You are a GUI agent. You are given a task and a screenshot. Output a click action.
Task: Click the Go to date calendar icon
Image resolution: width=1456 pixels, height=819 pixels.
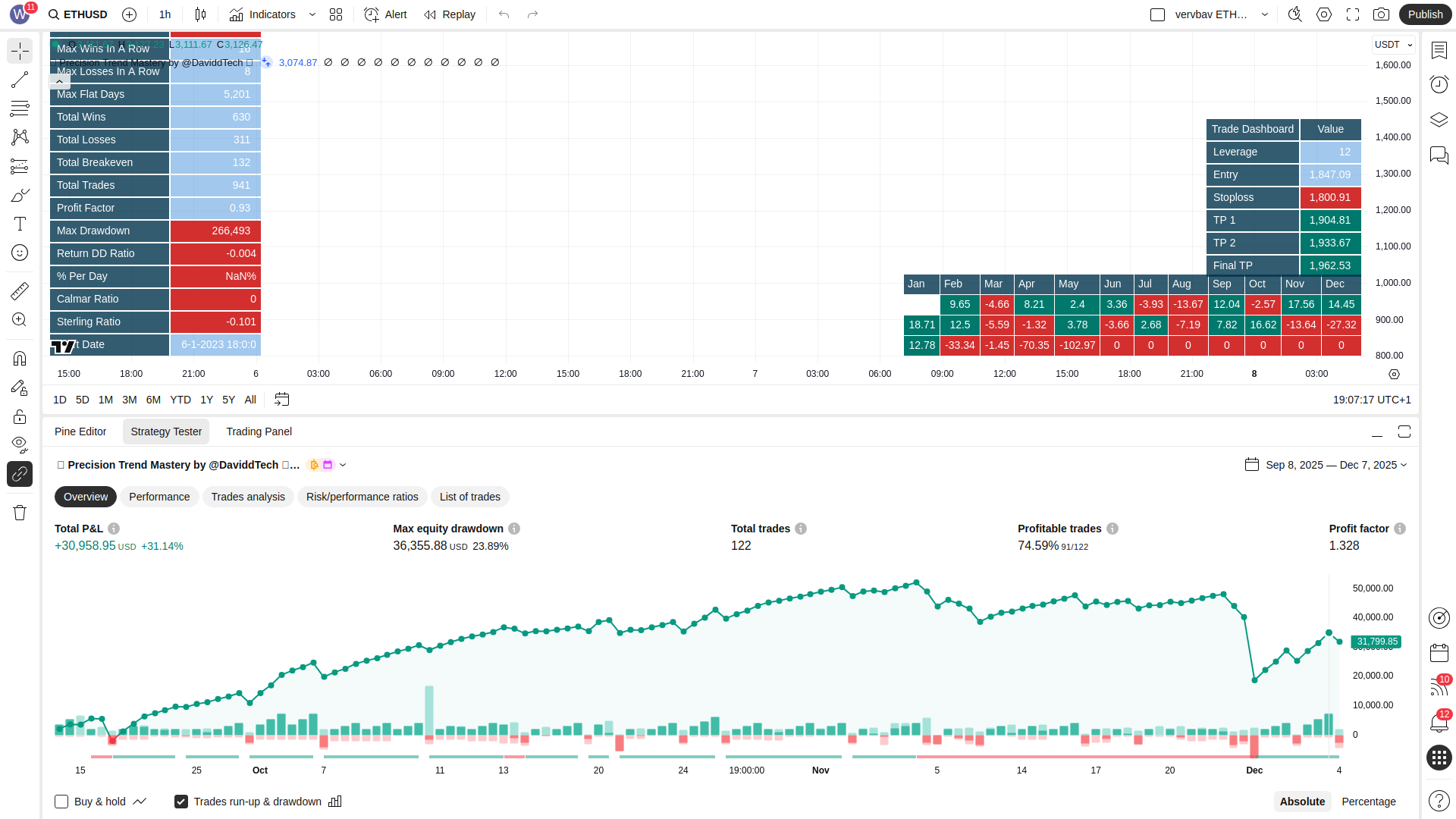click(x=281, y=400)
